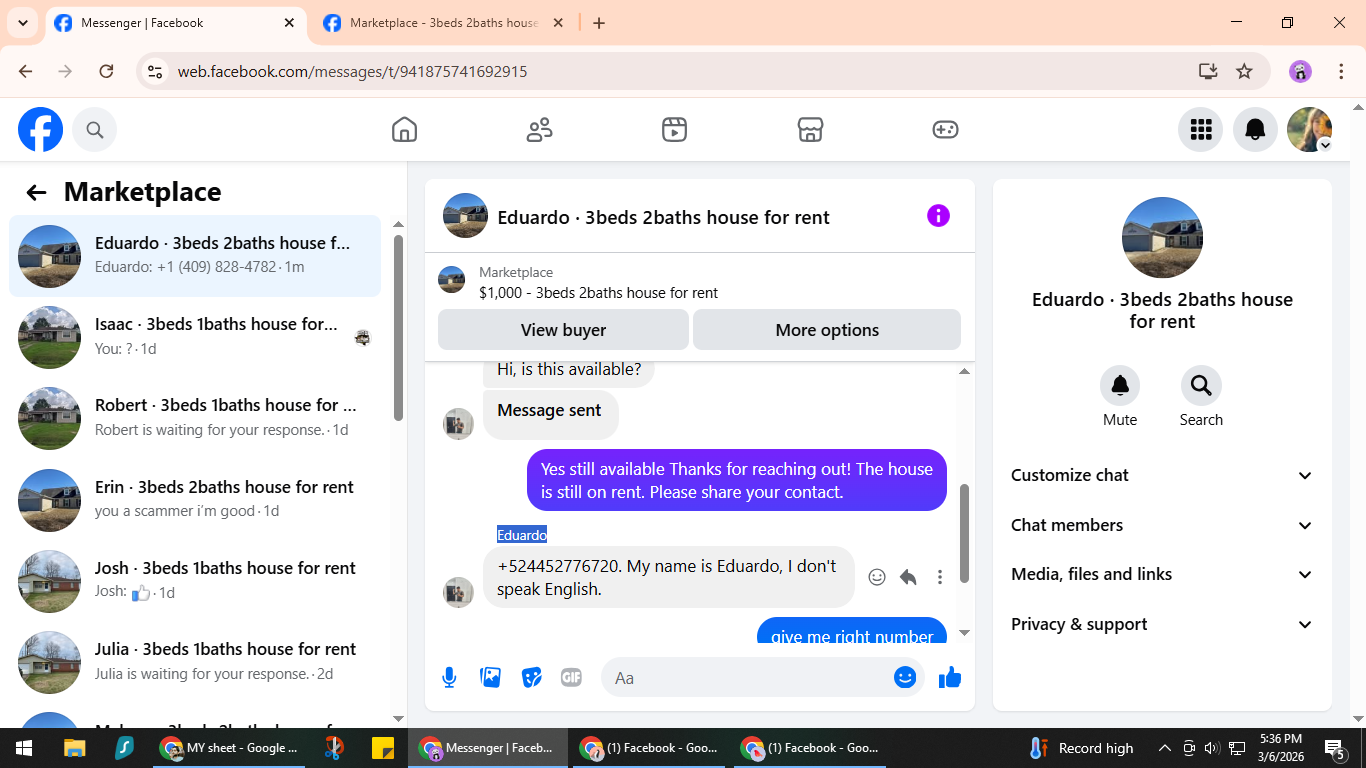The image size is (1366, 768).
Task: Open a new browser tab
Action: pyautogui.click(x=599, y=23)
